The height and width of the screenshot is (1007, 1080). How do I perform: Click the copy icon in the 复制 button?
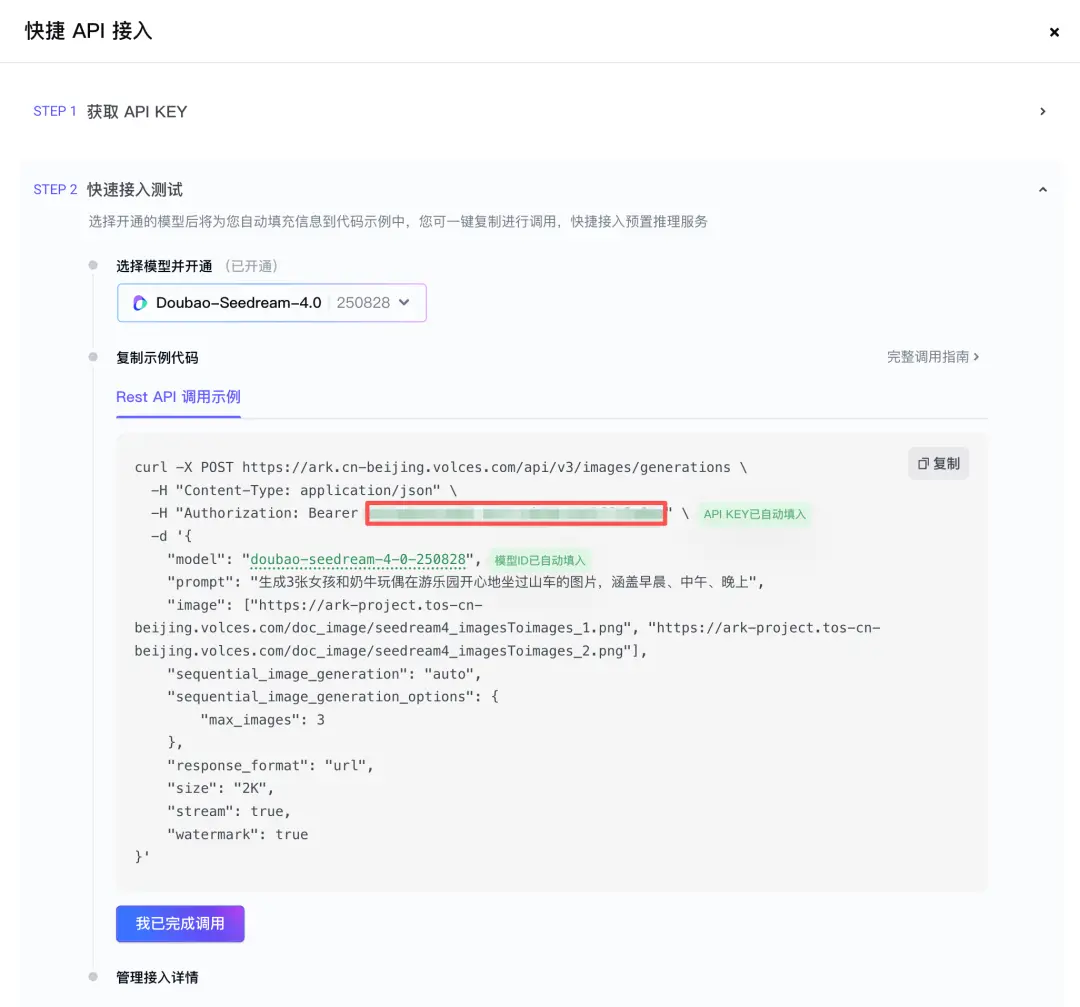click(923, 464)
